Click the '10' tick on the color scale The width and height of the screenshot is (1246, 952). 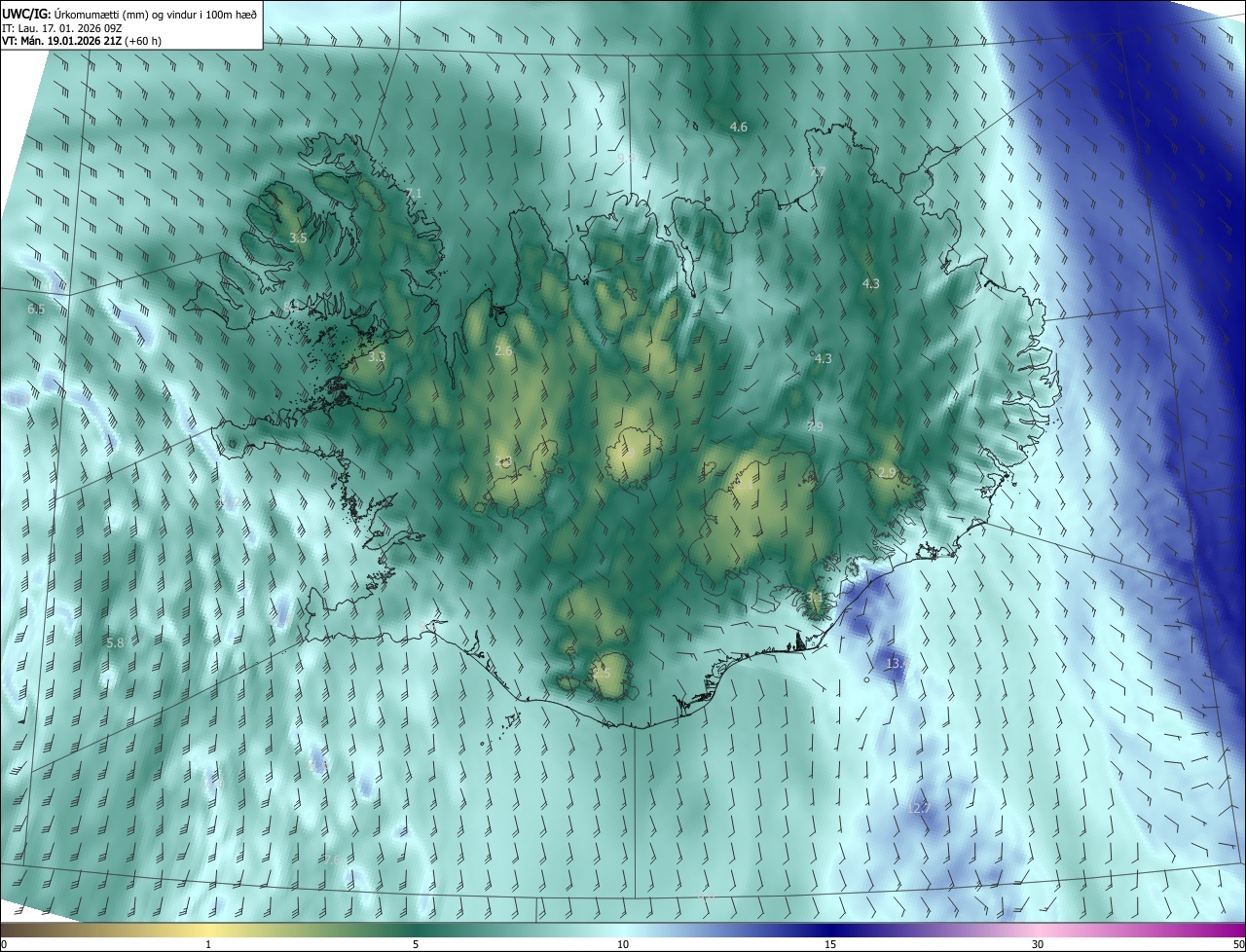point(623,944)
